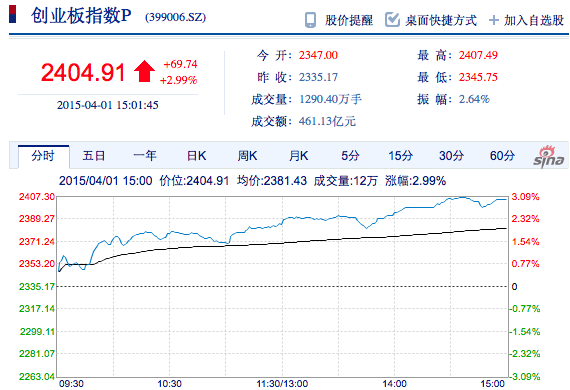Open the 日K chart tab
This screenshot has width=570, height=390.
[196, 156]
